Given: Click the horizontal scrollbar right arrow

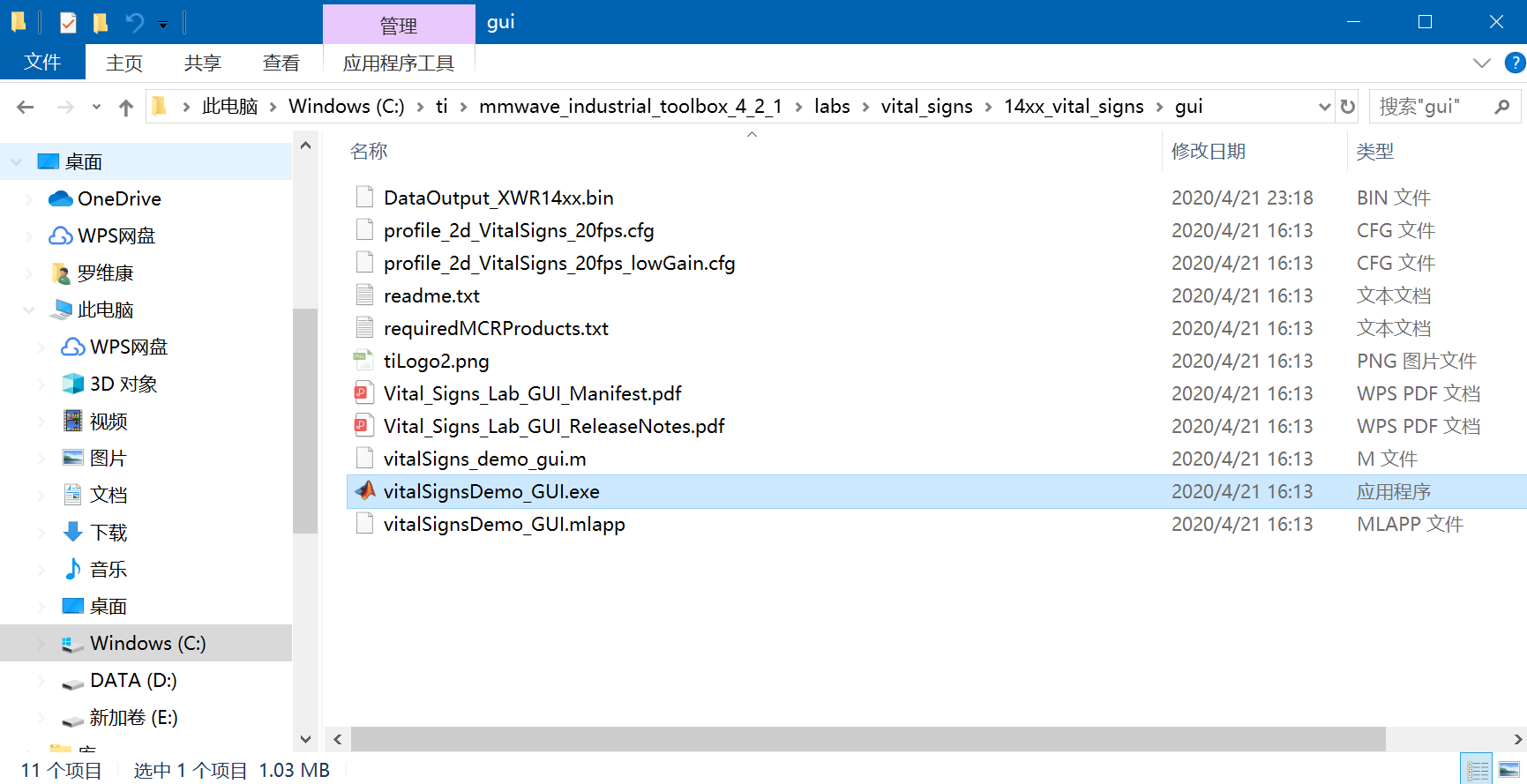Looking at the screenshot, I should pos(1517,739).
